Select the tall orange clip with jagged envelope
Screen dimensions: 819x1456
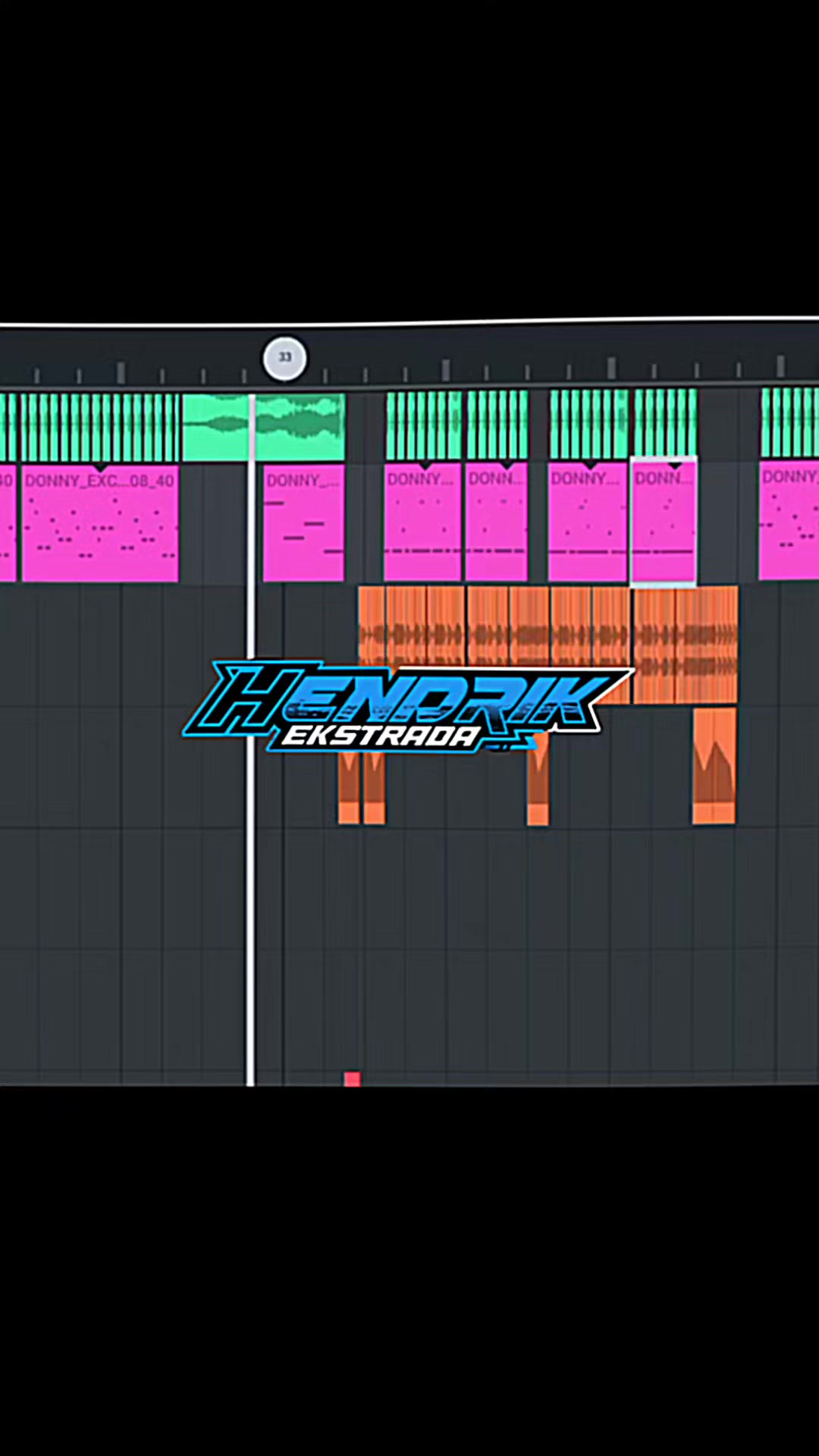pos(714,766)
